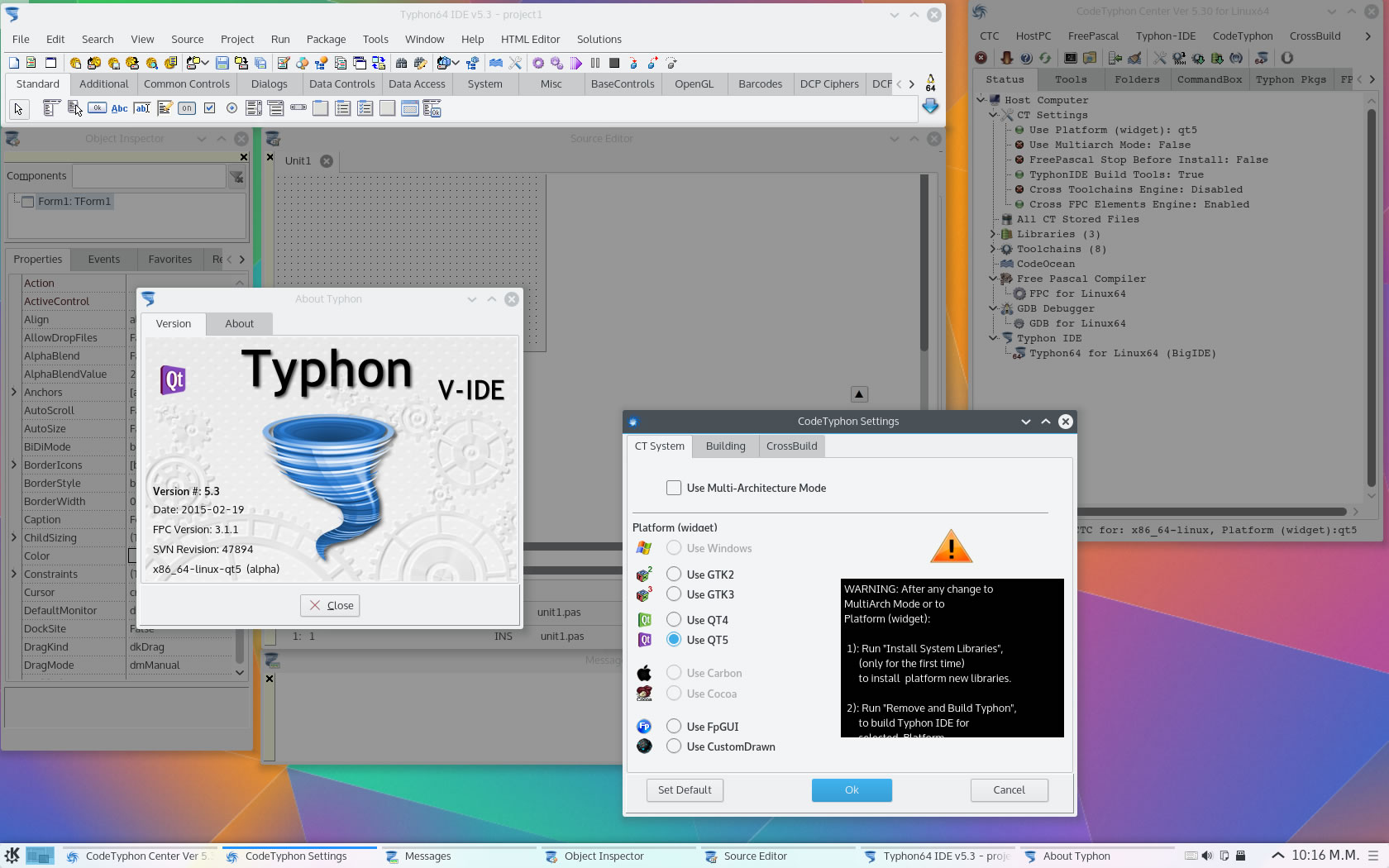Open the KDE application launcher

click(x=12, y=856)
